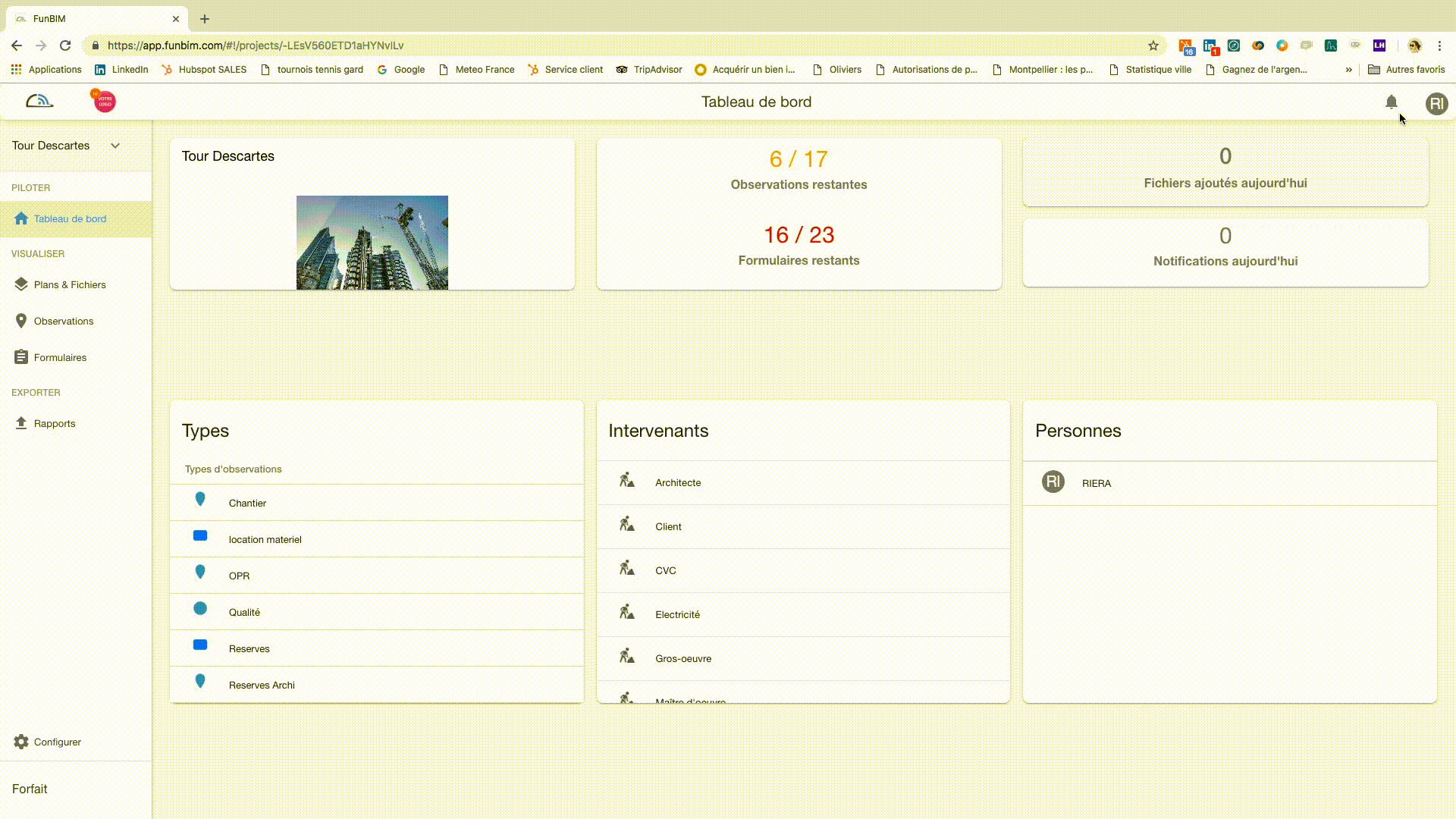Open the RI user avatar menu
Image resolution: width=1456 pixels, height=819 pixels.
1436,103
